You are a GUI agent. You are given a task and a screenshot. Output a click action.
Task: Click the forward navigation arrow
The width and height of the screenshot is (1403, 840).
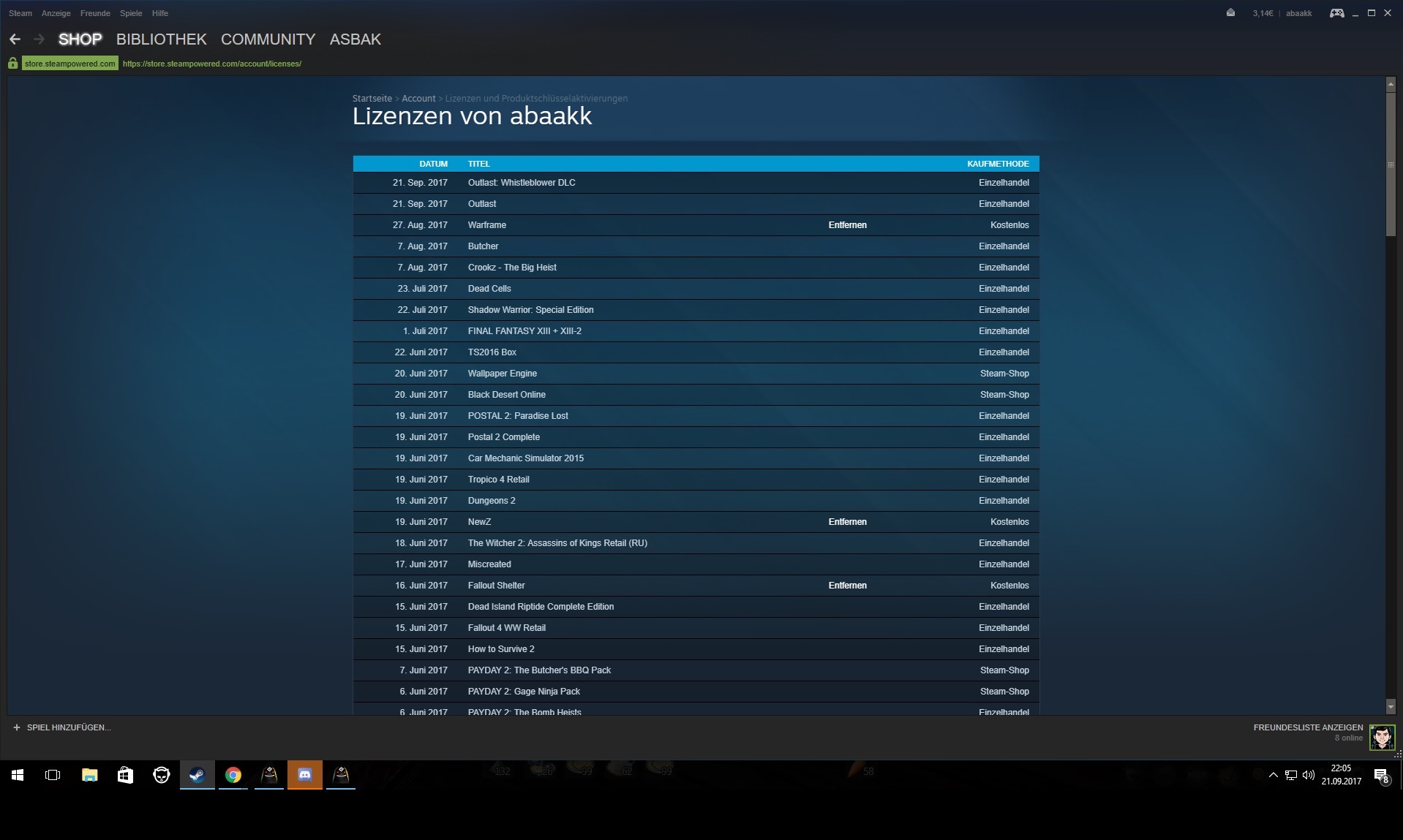pos(40,39)
